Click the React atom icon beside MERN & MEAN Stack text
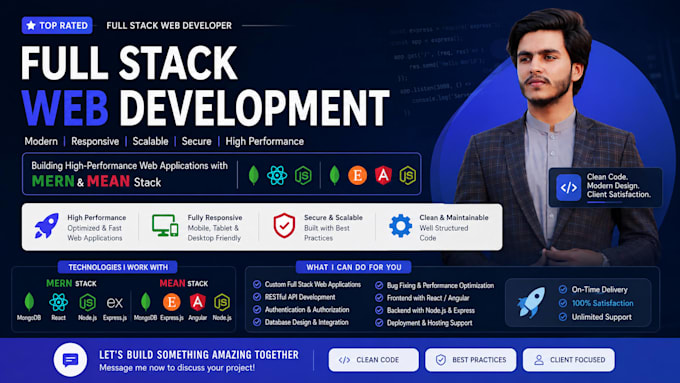 [277, 175]
